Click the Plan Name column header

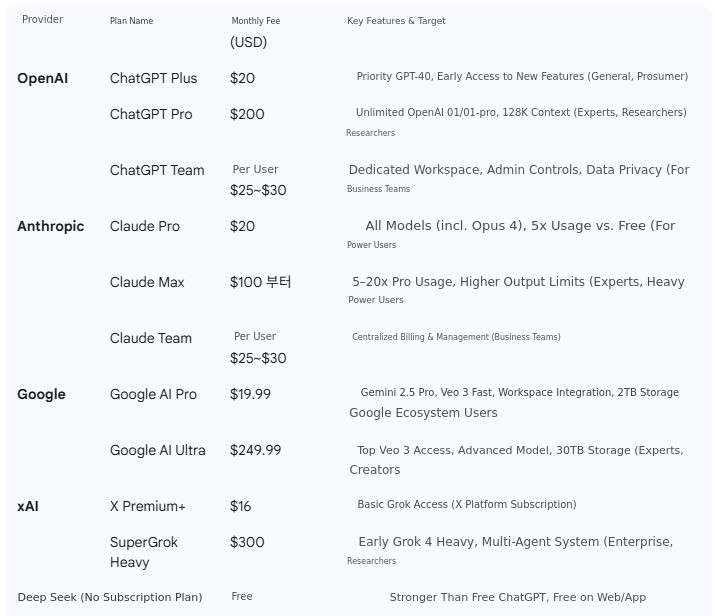(x=131, y=21)
